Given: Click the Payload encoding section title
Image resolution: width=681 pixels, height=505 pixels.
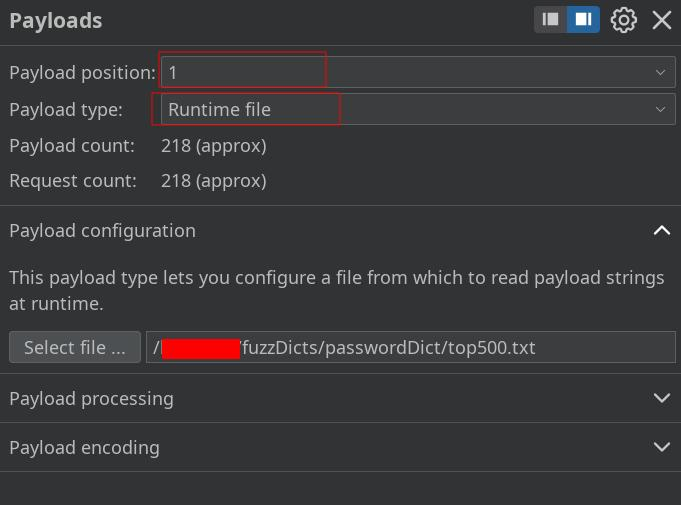Looking at the screenshot, I should pos(84,447).
